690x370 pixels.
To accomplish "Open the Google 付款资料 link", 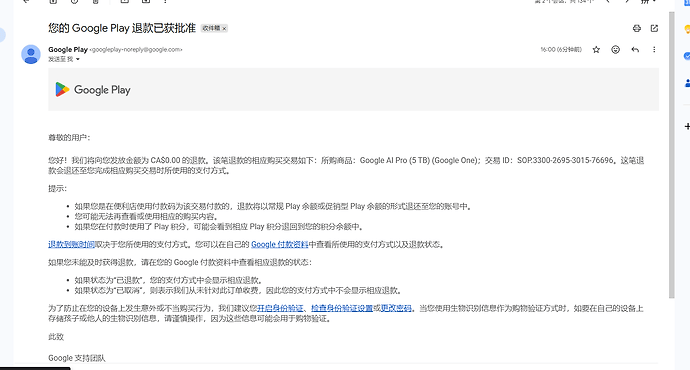I will (x=279, y=245).
